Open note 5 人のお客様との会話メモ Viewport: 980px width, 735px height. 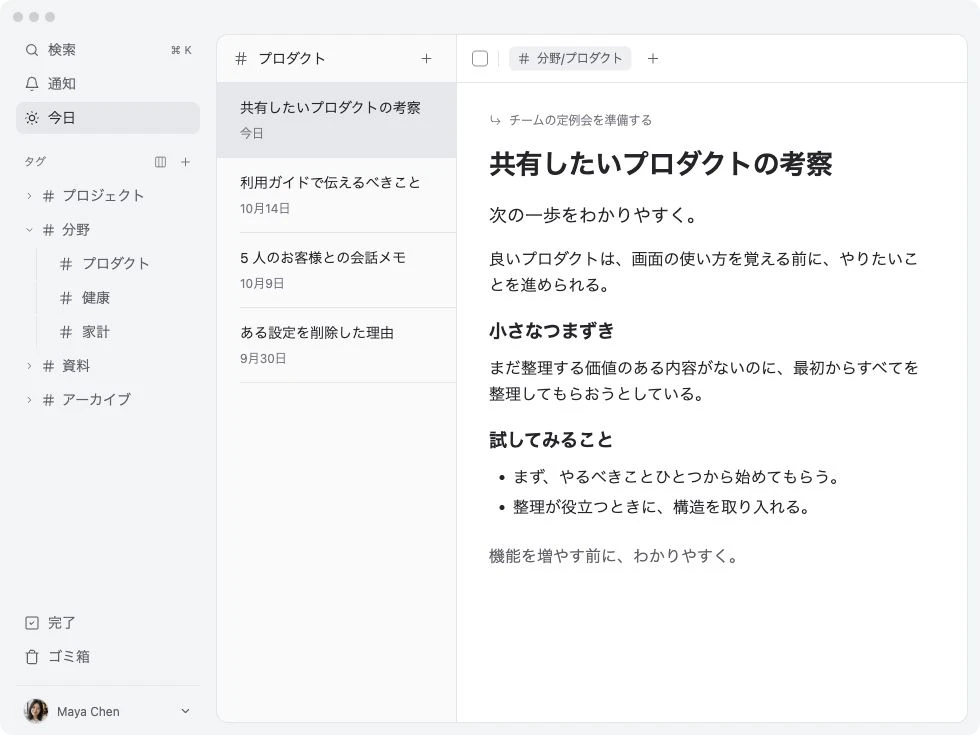pyautogui.click(x=336, y=270)
